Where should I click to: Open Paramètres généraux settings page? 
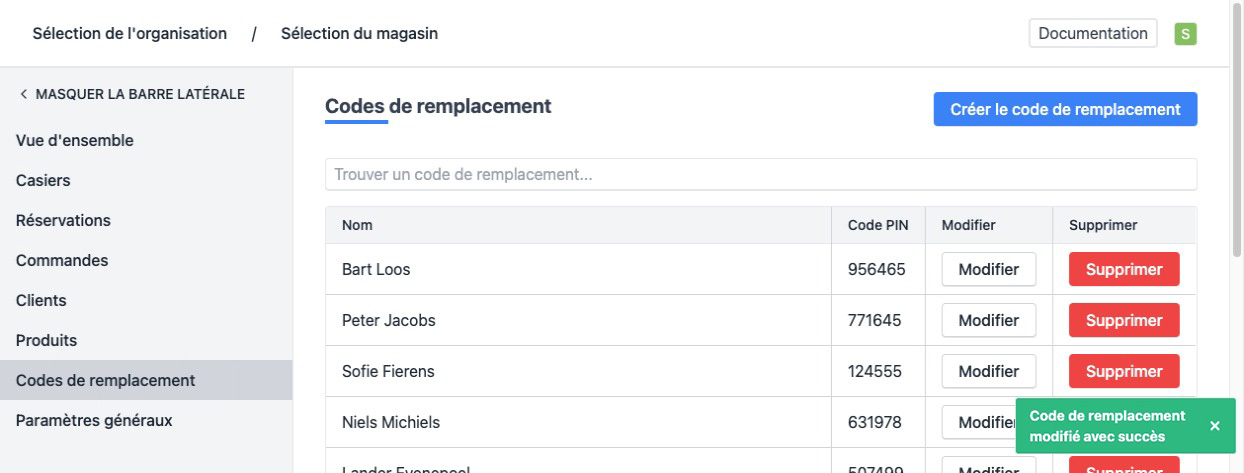(x=94, y=420)
